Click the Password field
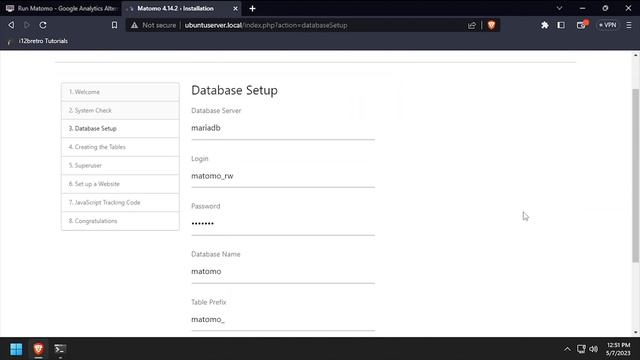 [283, 224]
